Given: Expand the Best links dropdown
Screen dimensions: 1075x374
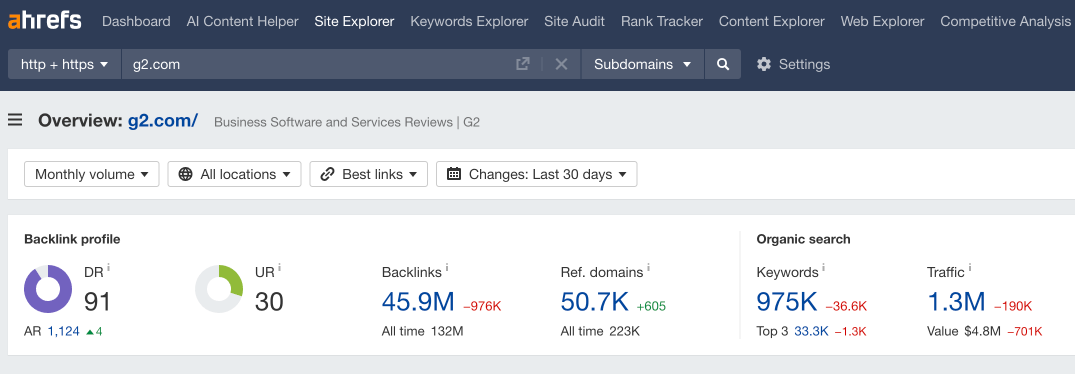Looking at the screenshot, I should coord(369,174).
